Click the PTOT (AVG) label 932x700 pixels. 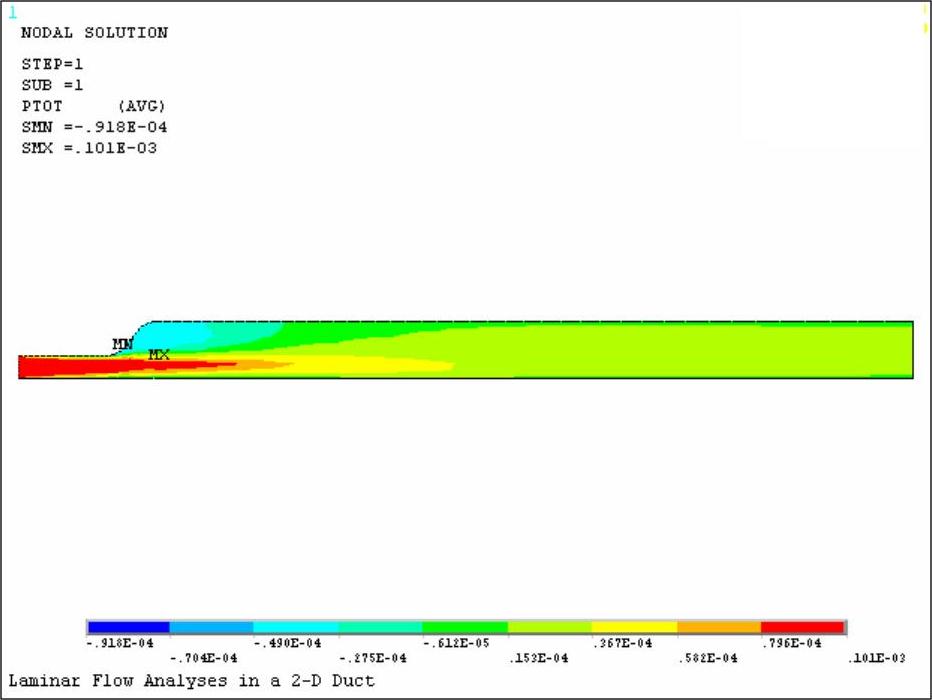point(93,106)
